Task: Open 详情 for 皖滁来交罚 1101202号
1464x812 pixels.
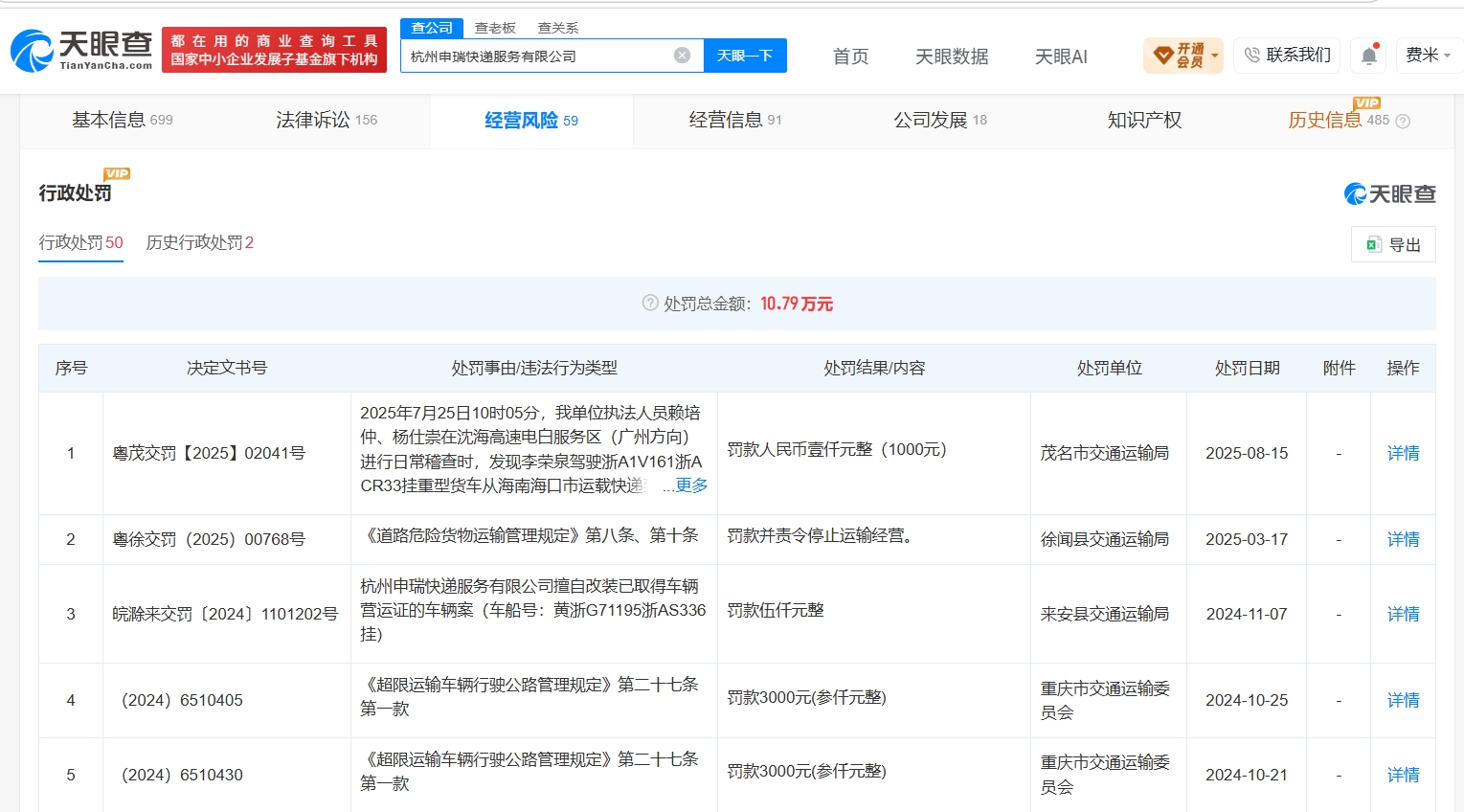Action: coord(1403,614)
